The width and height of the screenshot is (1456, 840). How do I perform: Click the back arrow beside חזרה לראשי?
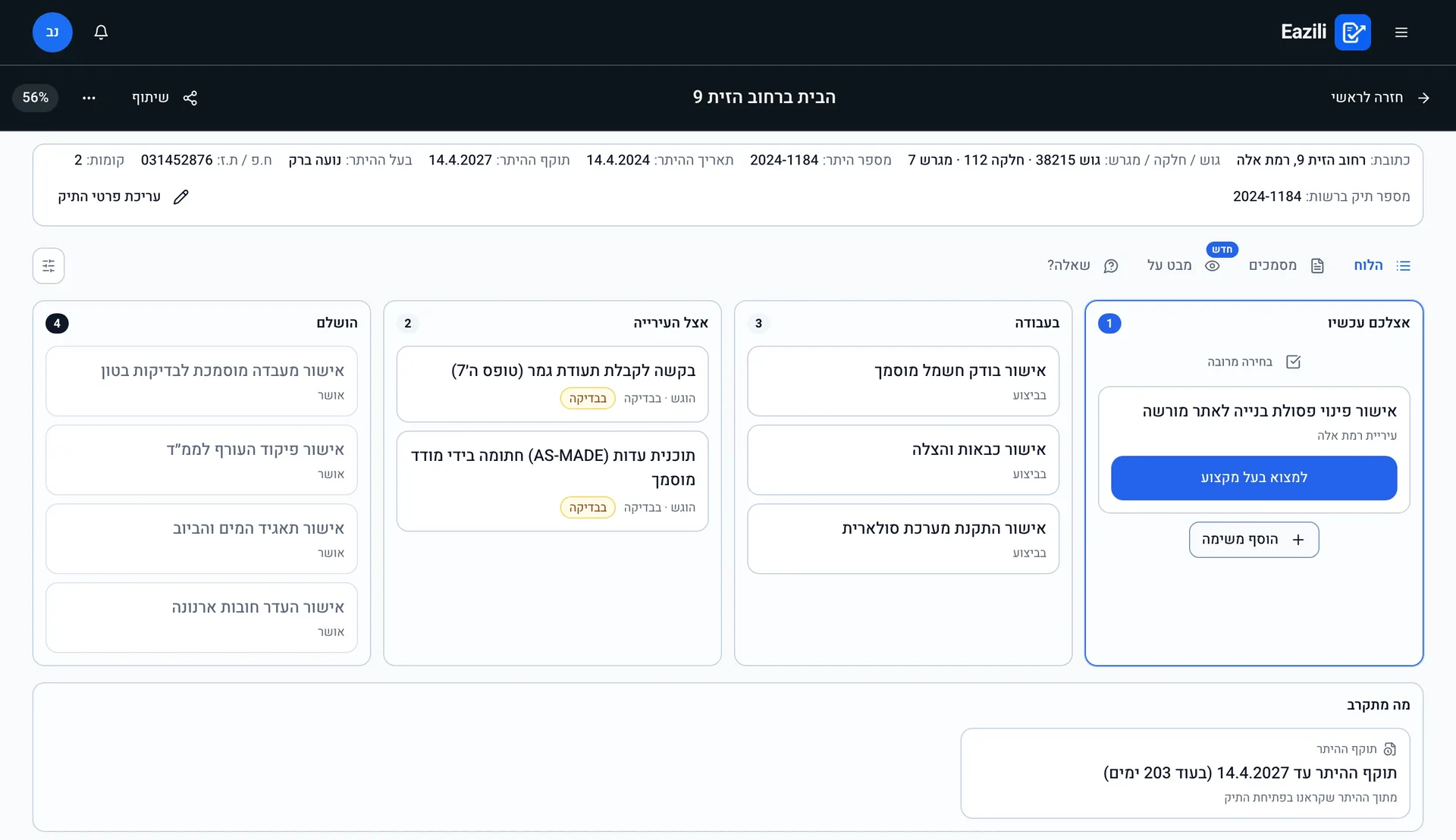pos(1423,98)
